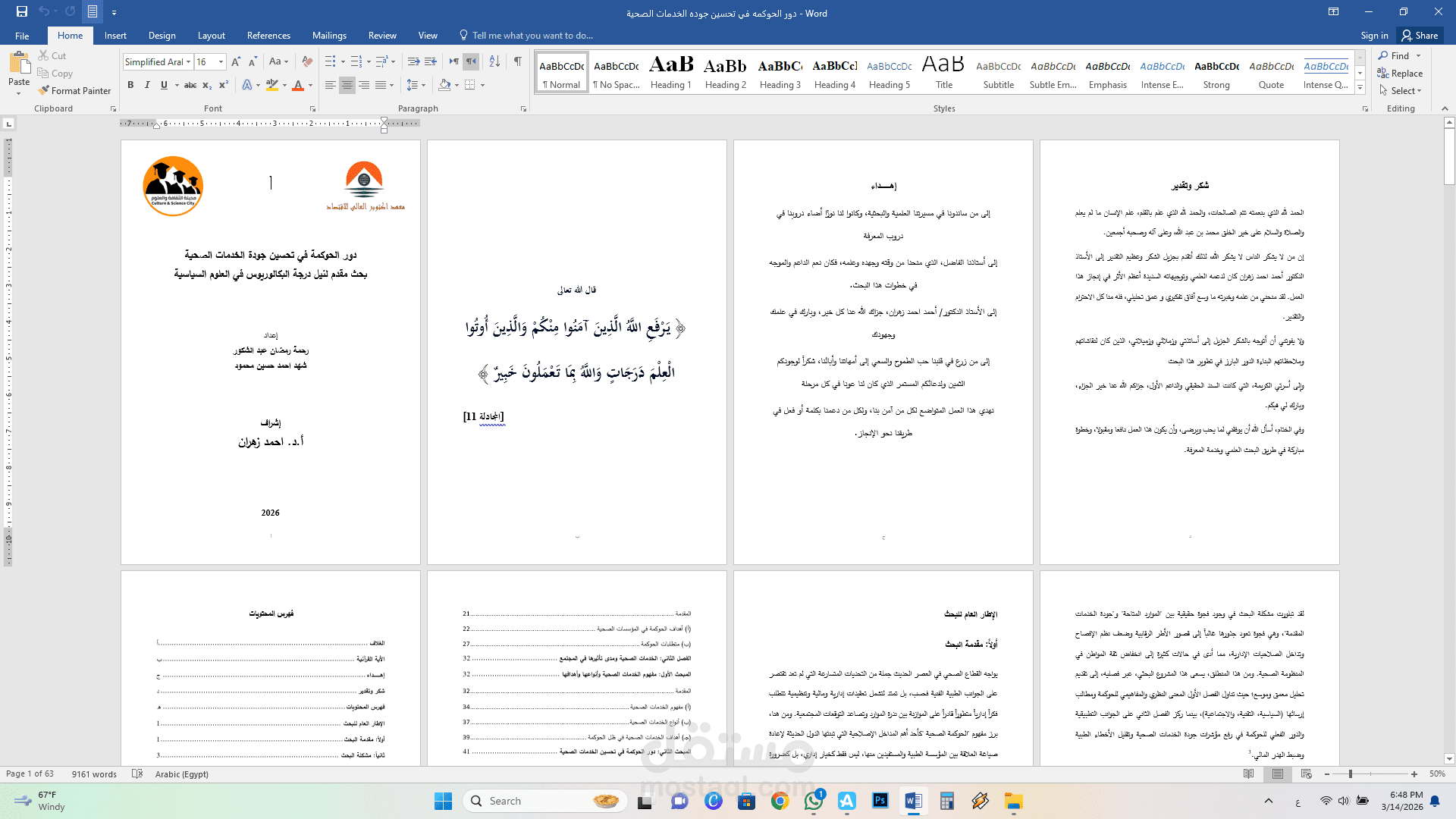Pick the red font color swatch

(298, 85)
